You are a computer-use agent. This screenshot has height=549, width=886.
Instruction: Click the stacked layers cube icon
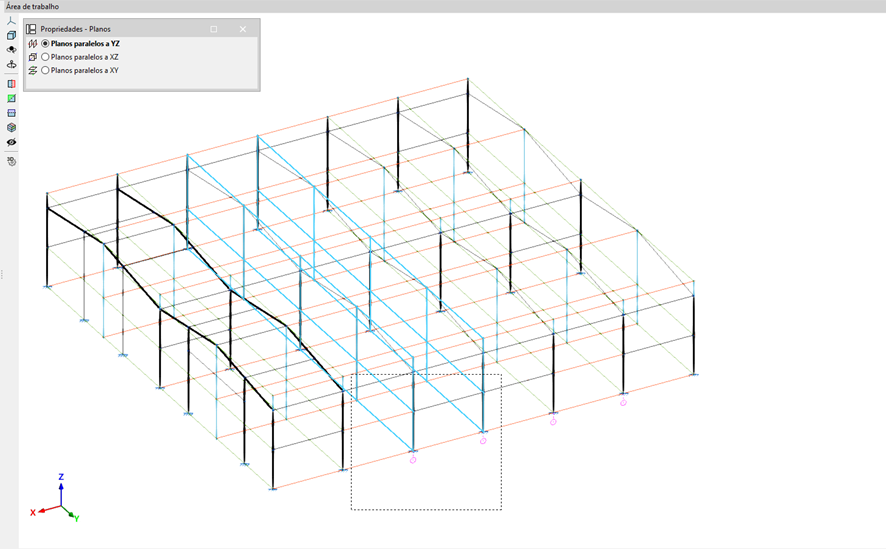[x=11, y=128]
